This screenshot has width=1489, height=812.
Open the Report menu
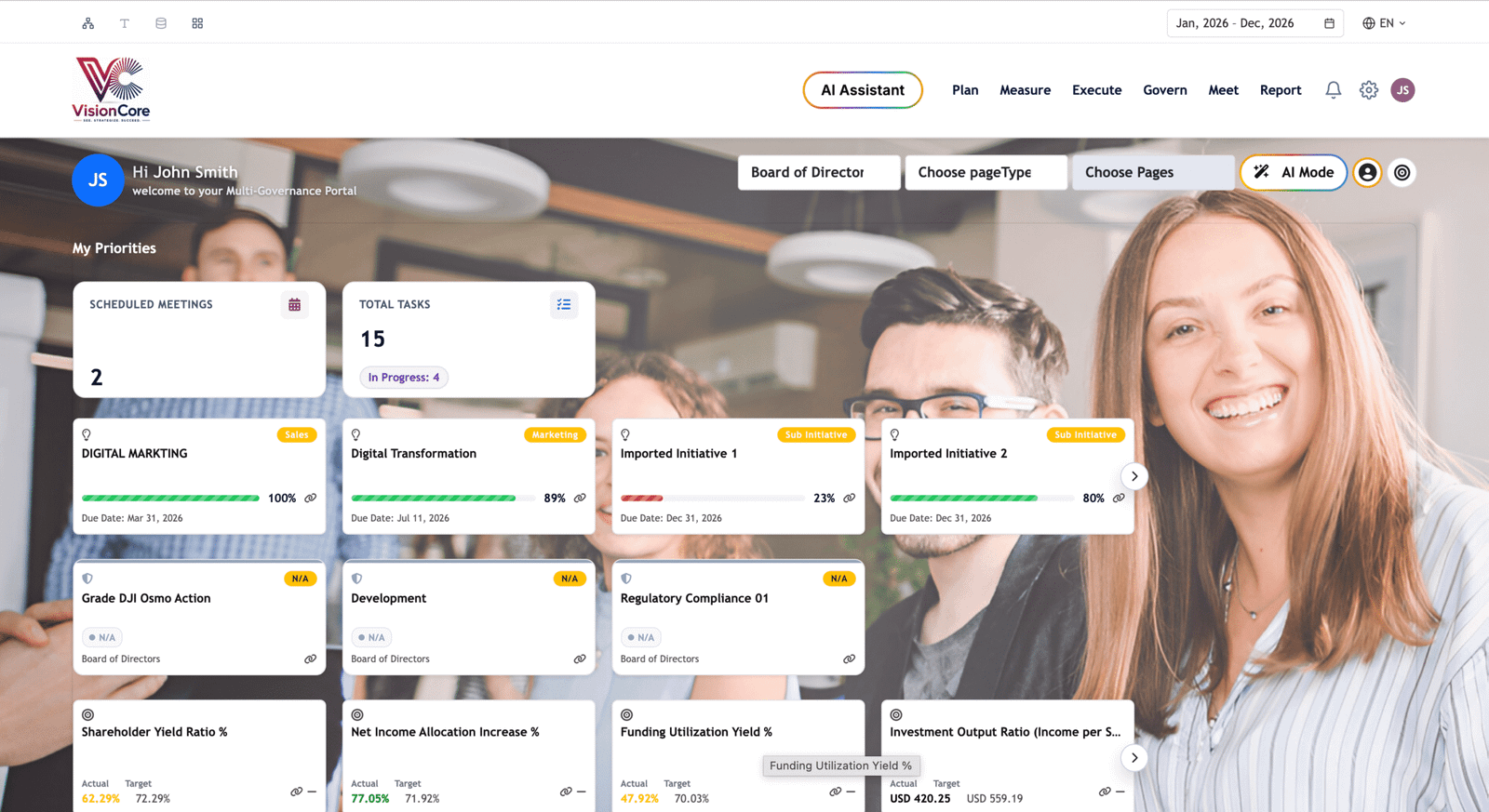tap(1281, 90)
